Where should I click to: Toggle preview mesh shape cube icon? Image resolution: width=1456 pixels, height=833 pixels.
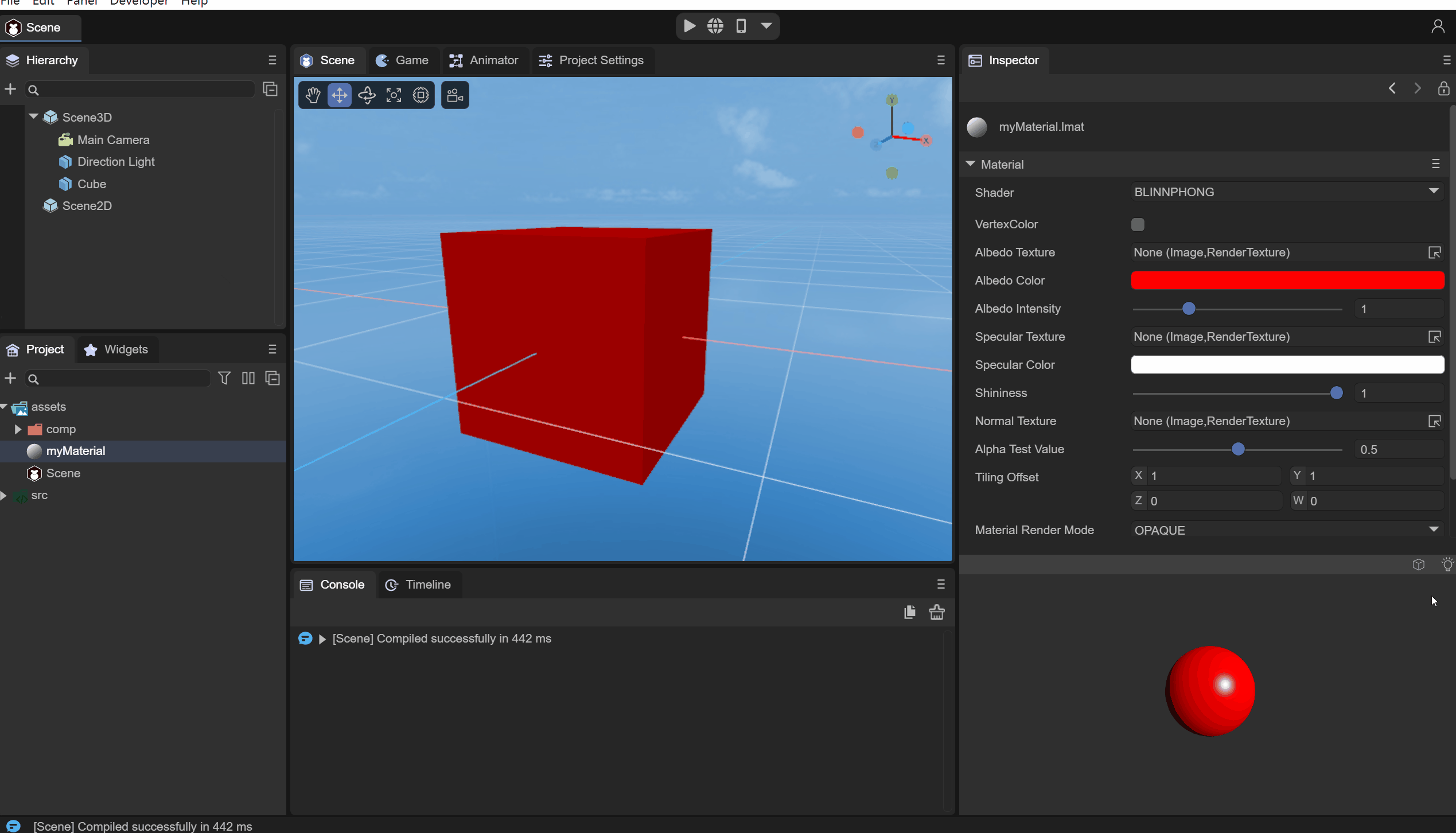[x=1419, y=565]
